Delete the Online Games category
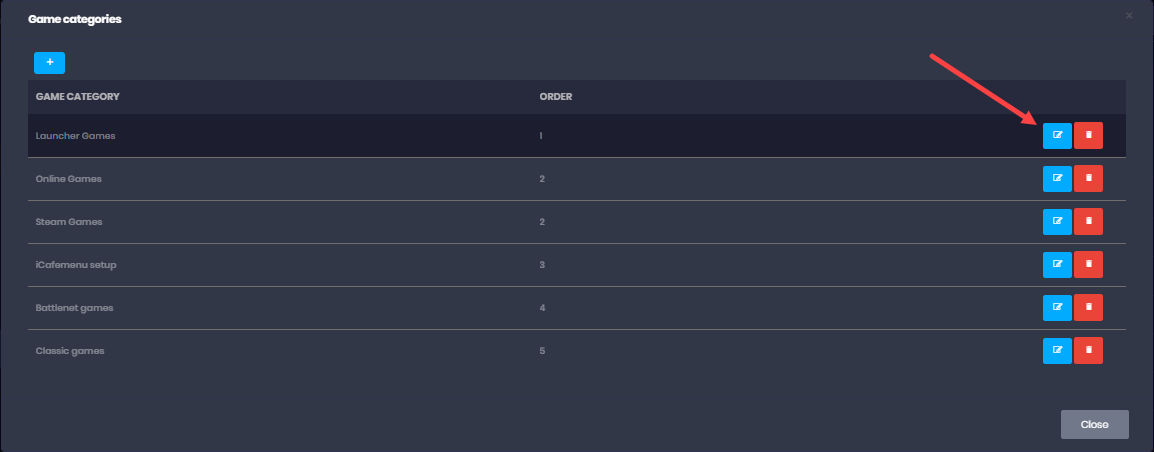1154x452 pixels. [1088, 179]
